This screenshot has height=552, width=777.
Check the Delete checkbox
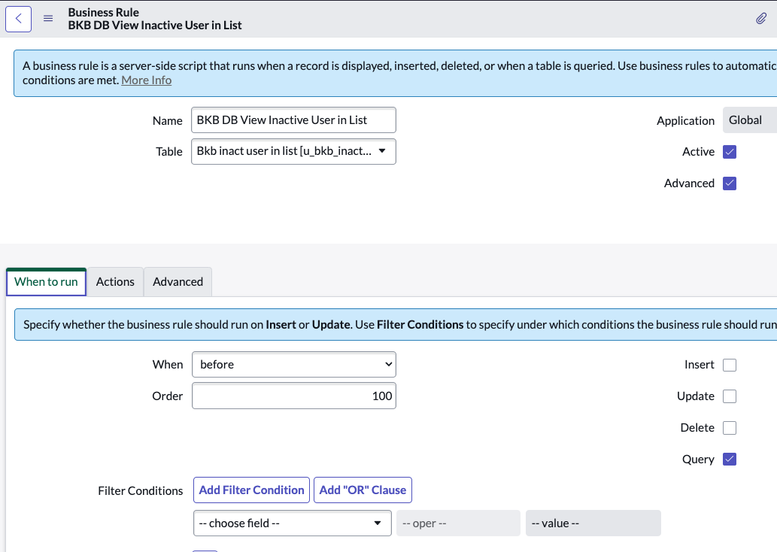click(729, 428)
